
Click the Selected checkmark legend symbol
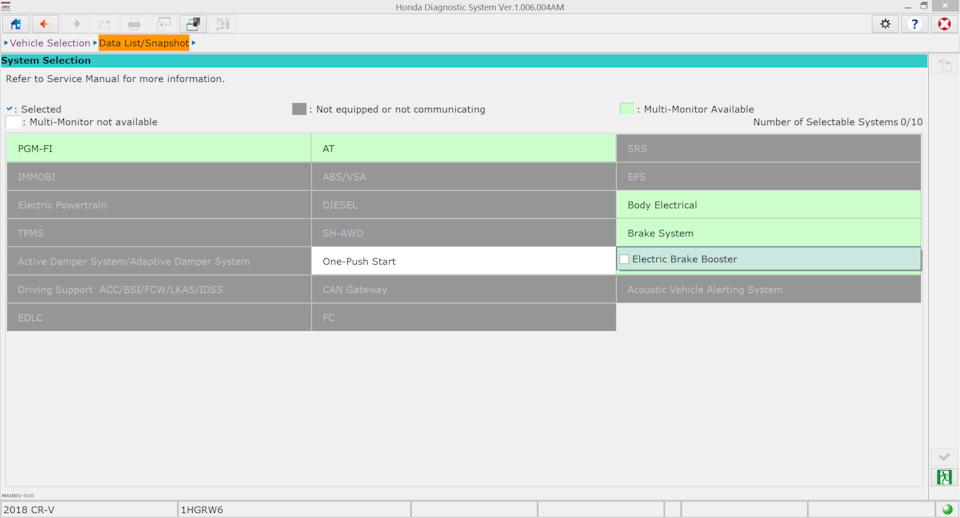click(9, 108)
